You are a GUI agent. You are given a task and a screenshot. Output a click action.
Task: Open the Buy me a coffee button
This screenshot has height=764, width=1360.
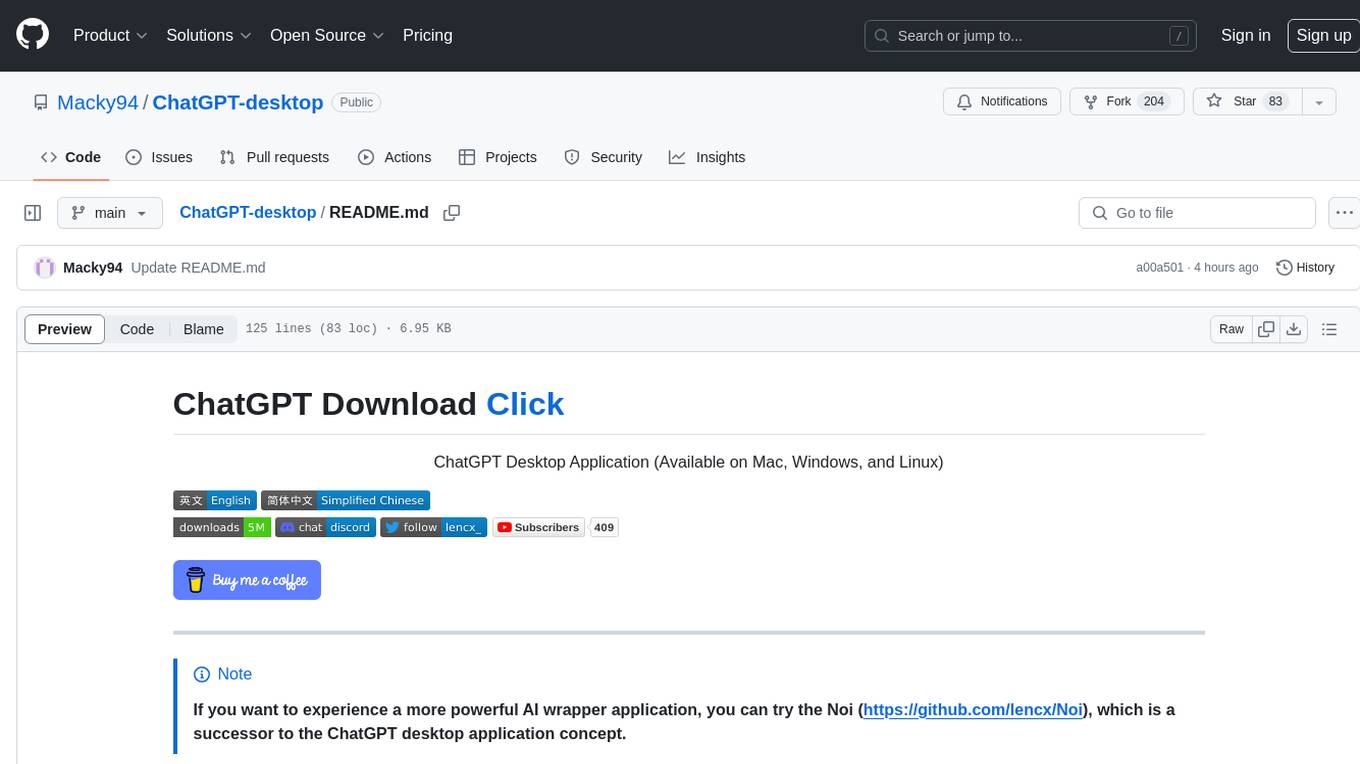click(247, 580)
